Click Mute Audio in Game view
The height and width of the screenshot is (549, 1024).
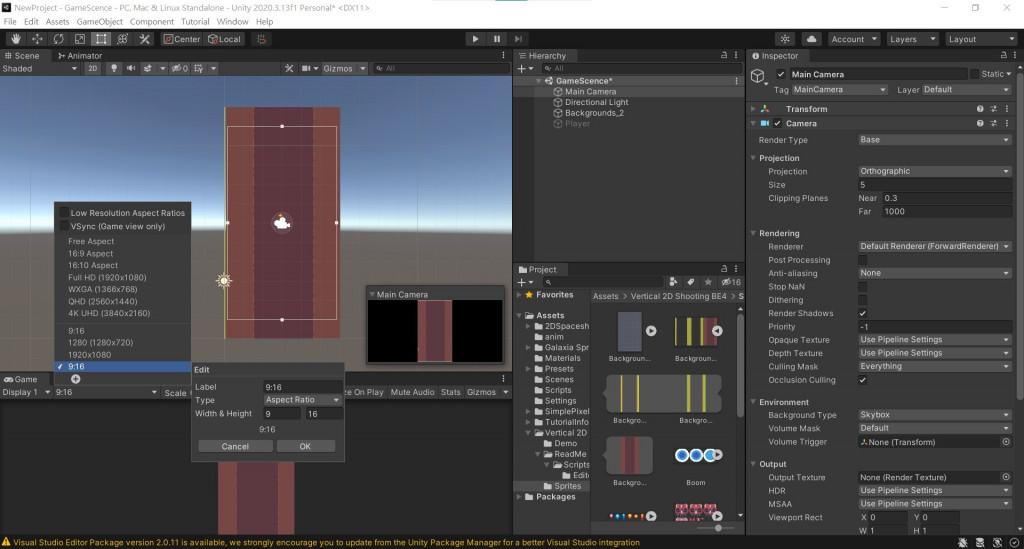[412, 392]
